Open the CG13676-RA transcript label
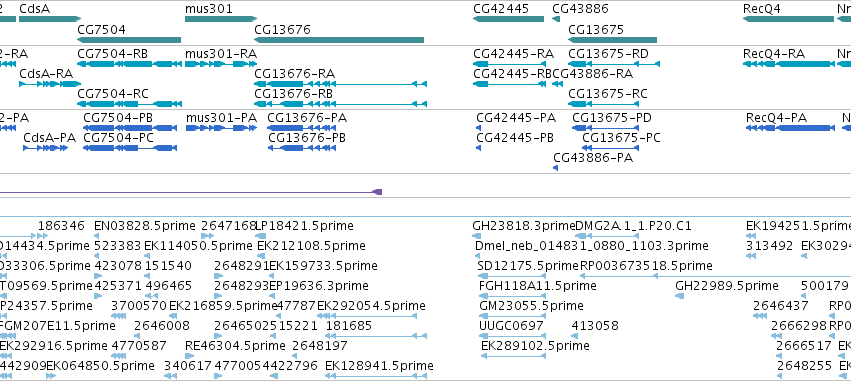This screenshot has height=381, width=851. pyautogui.click(x=295, y=74)
